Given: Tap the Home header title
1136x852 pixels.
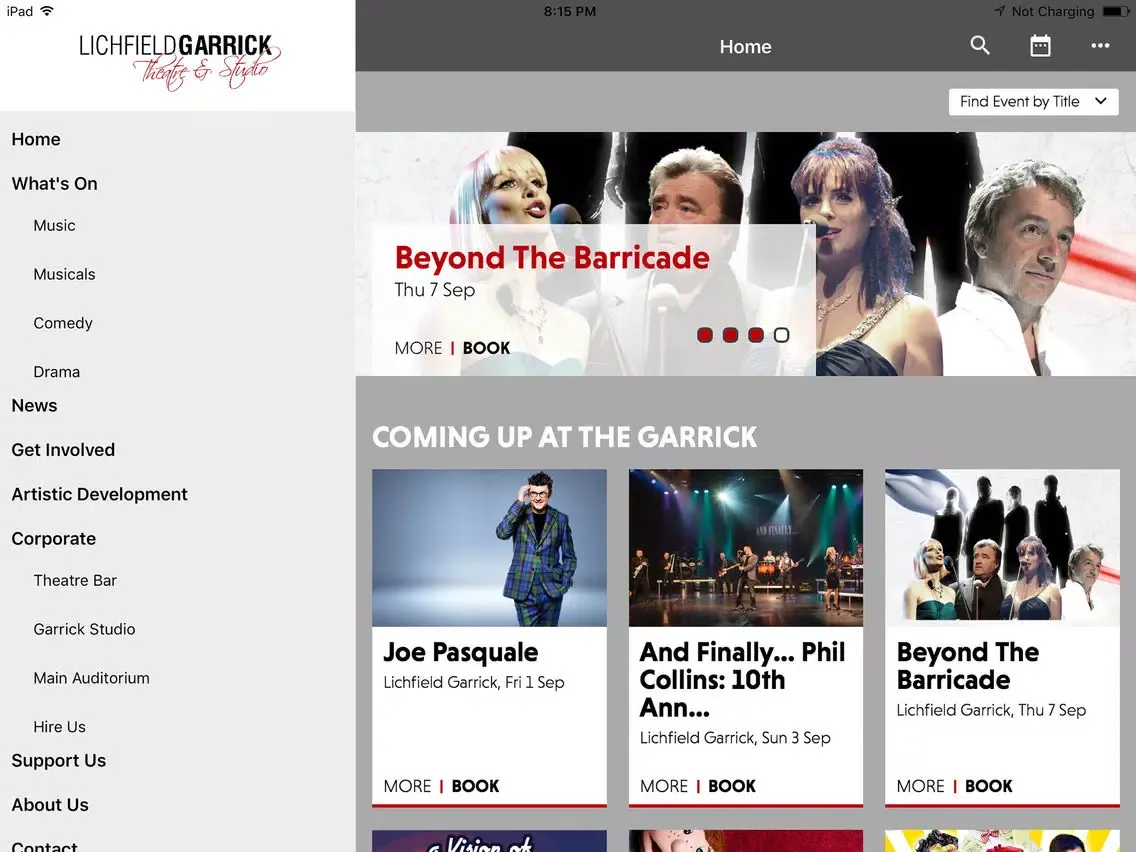Looking at the screenshot, I should pos(746,46).
